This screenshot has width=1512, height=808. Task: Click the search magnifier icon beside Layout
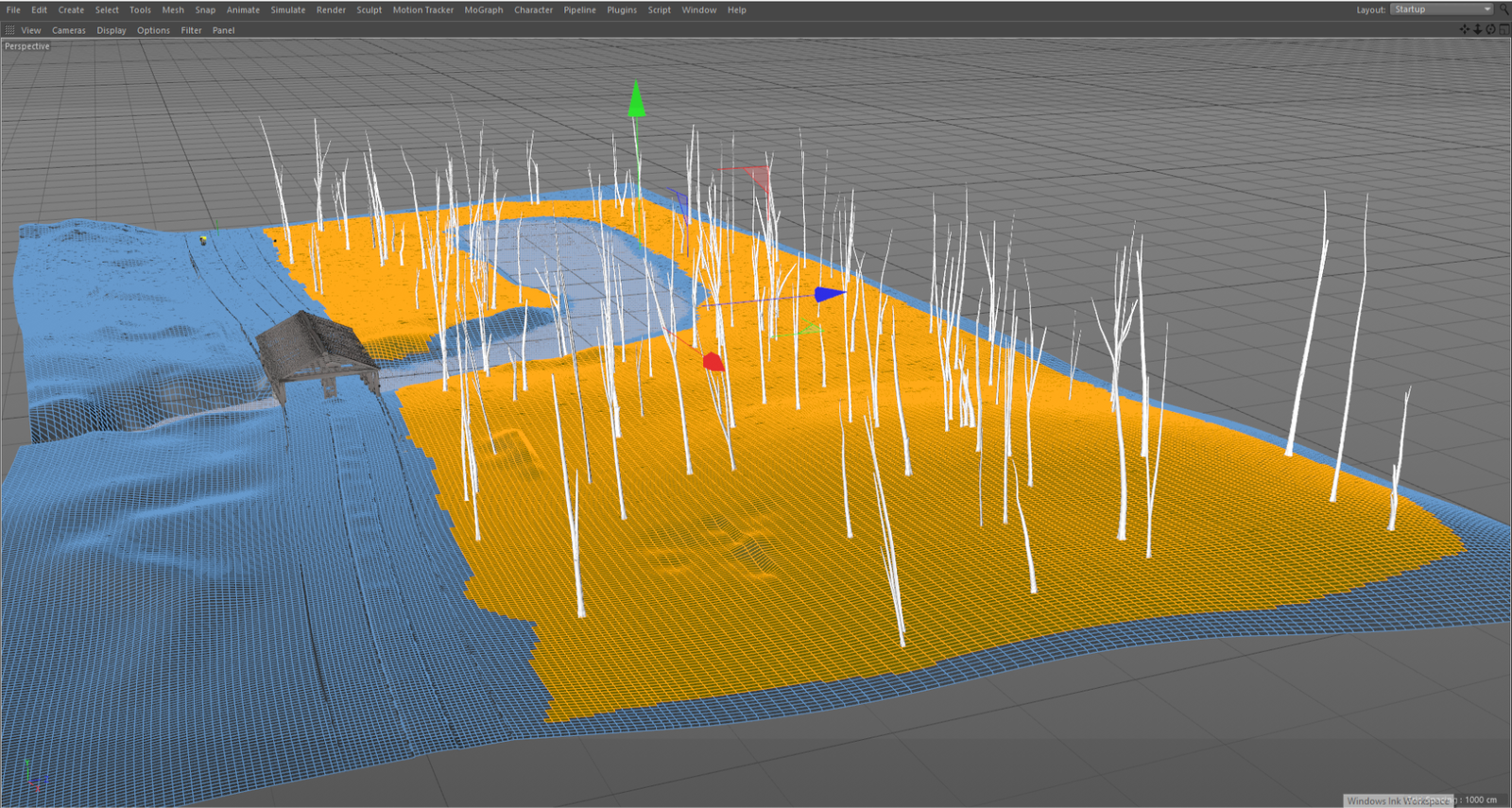[x=1503, y=9]
